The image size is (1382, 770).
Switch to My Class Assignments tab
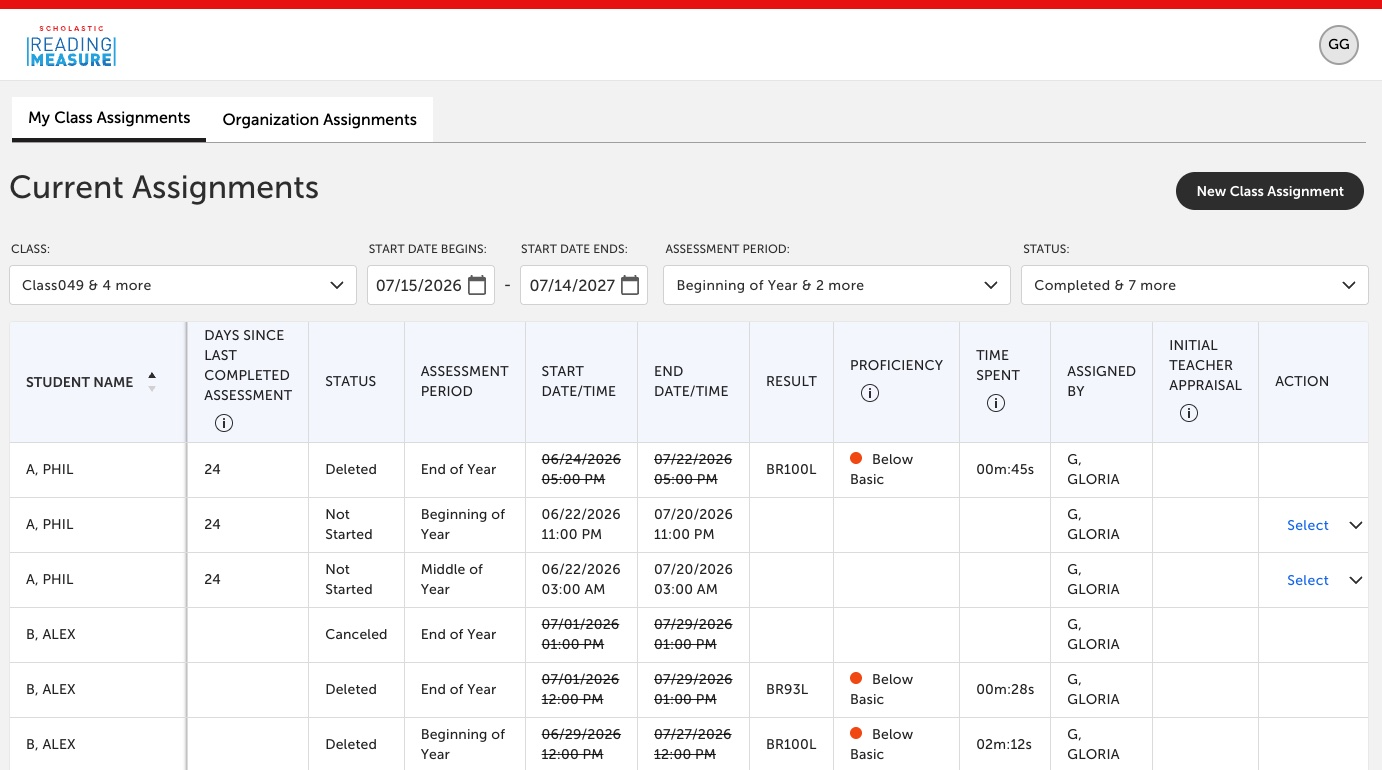(109, 118)
